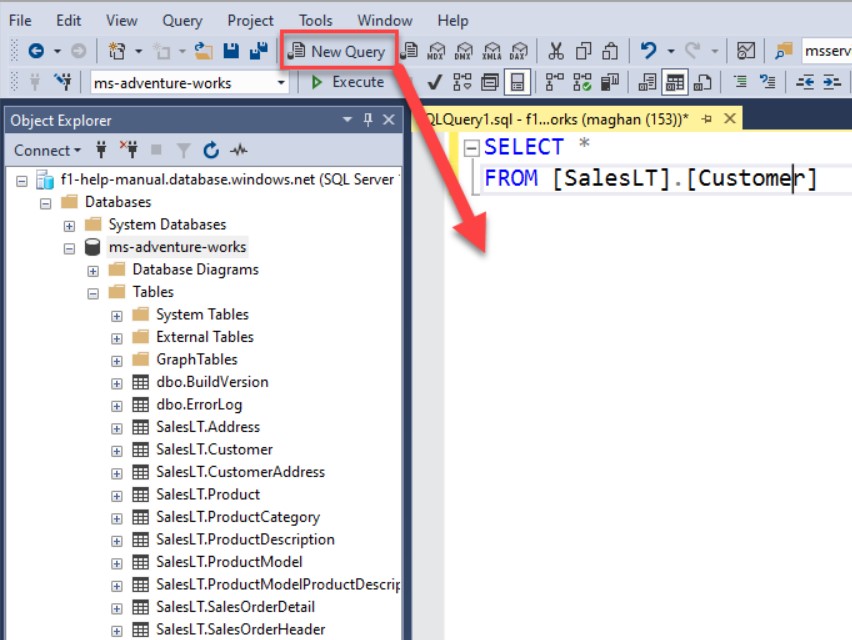Expand the System Databases folder
This screenshot has height=640, width=852.
[69, 225]
